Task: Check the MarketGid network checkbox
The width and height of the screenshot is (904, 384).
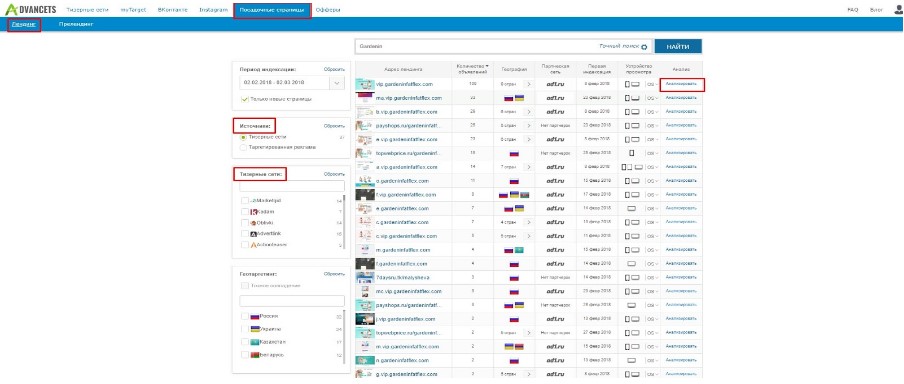Action: pyautogui.click(x=244, y=201)
